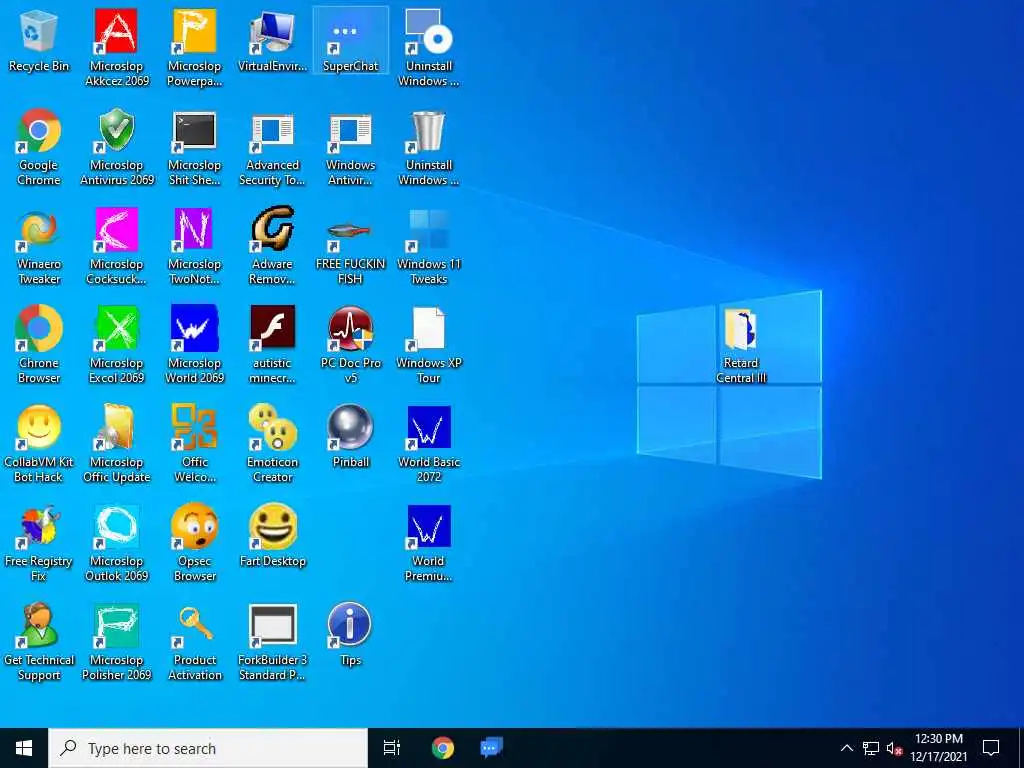Show hidden system tray icons

click(846, 748)
